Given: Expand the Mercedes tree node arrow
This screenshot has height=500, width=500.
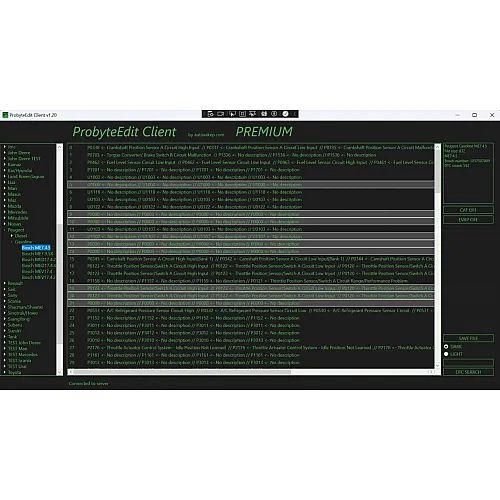Looking at the screenshot, I should pos(5,212).
